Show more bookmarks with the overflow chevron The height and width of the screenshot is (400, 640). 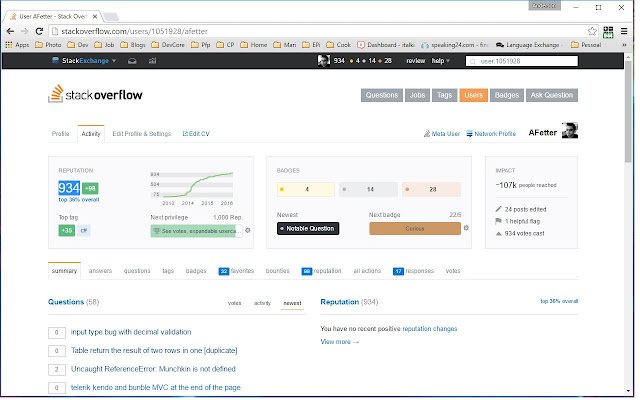(x=624, y=45)
